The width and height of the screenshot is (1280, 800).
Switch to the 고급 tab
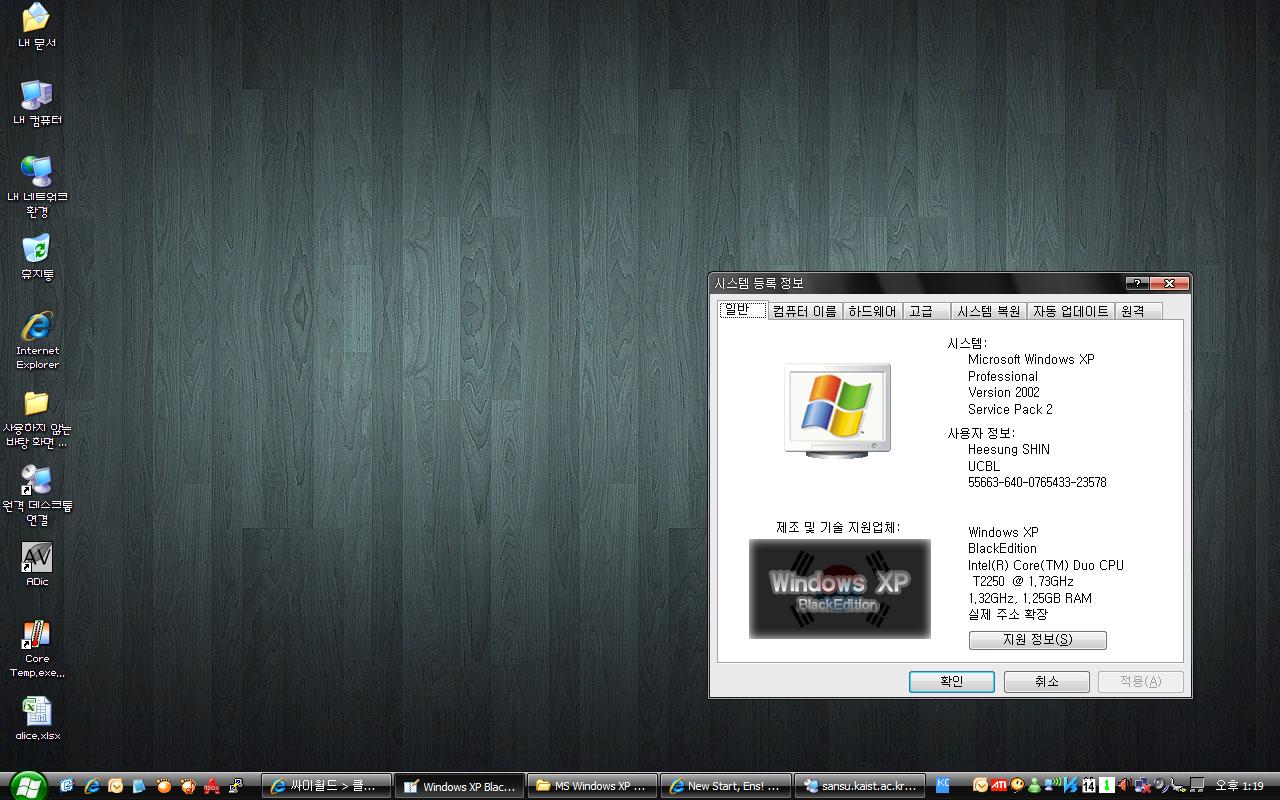[925, 311]
